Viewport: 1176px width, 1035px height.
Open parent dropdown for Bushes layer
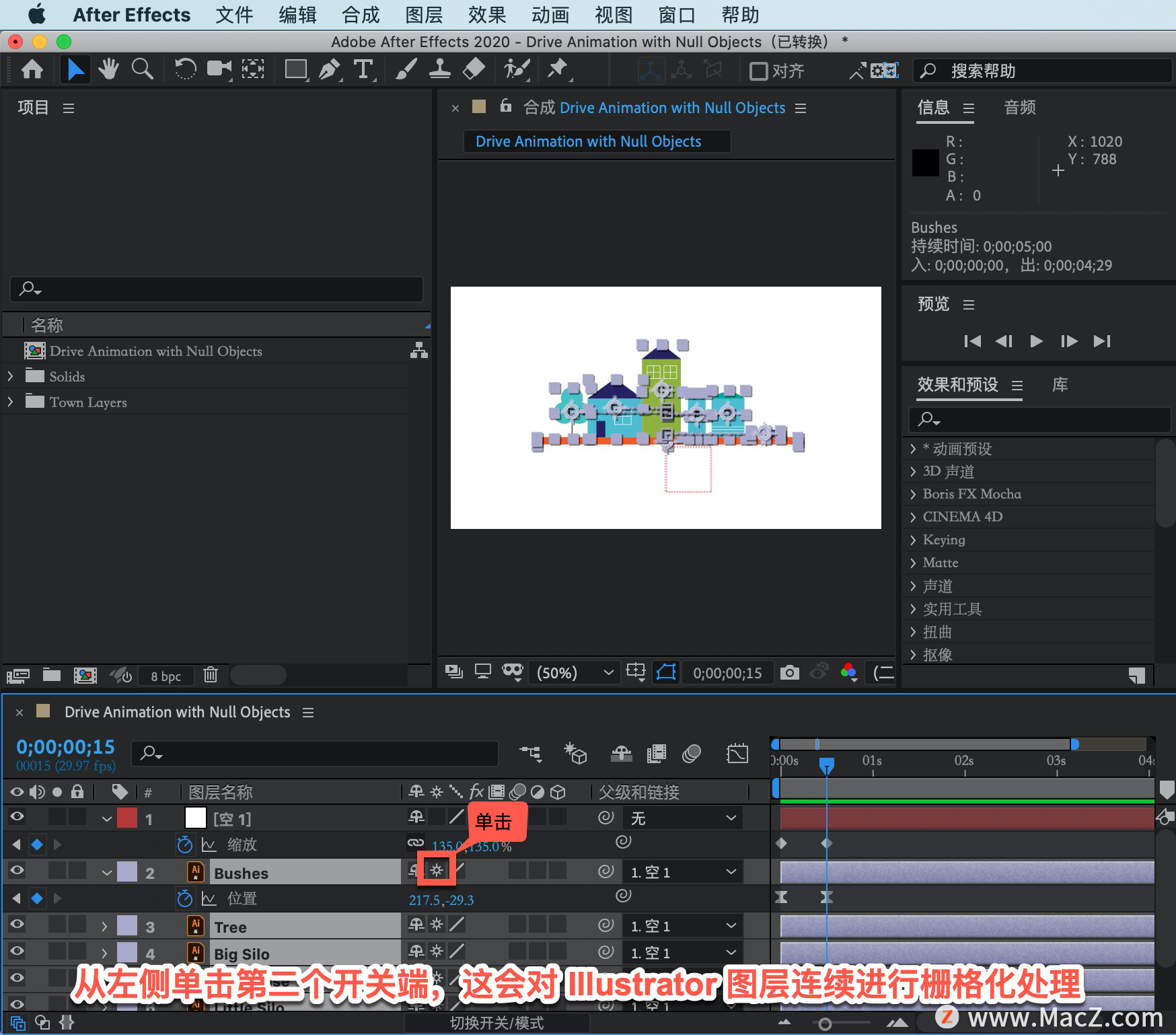tap(683, 872)
